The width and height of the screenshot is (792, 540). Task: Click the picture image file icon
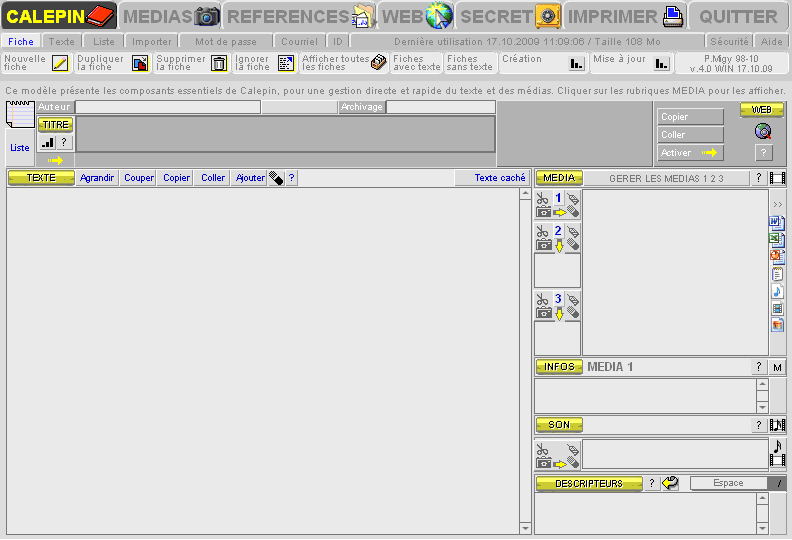[777, 325]
